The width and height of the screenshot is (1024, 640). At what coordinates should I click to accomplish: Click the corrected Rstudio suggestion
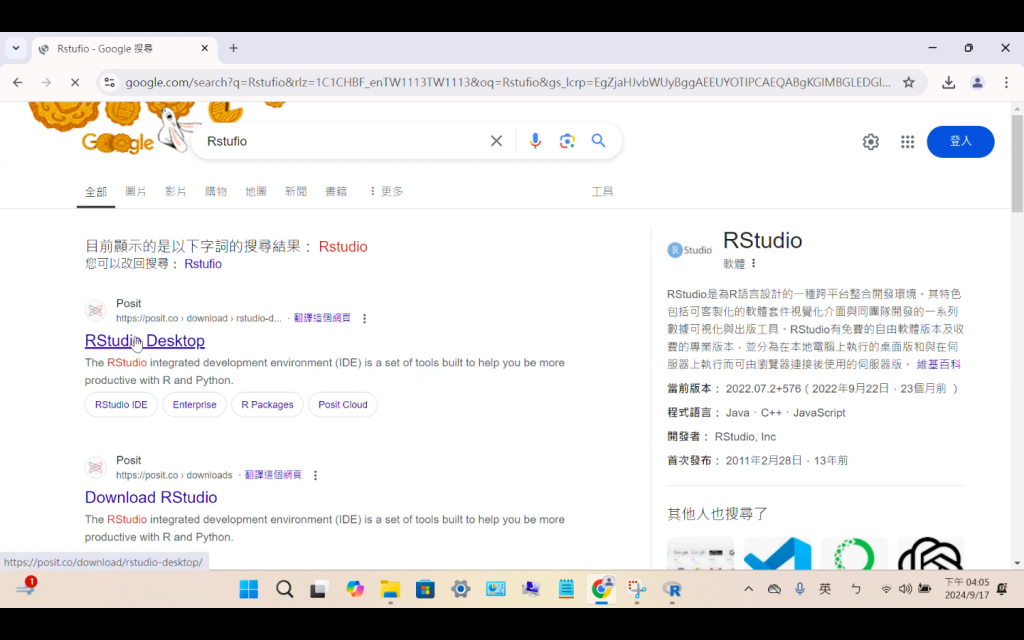(x=343, y=247)
